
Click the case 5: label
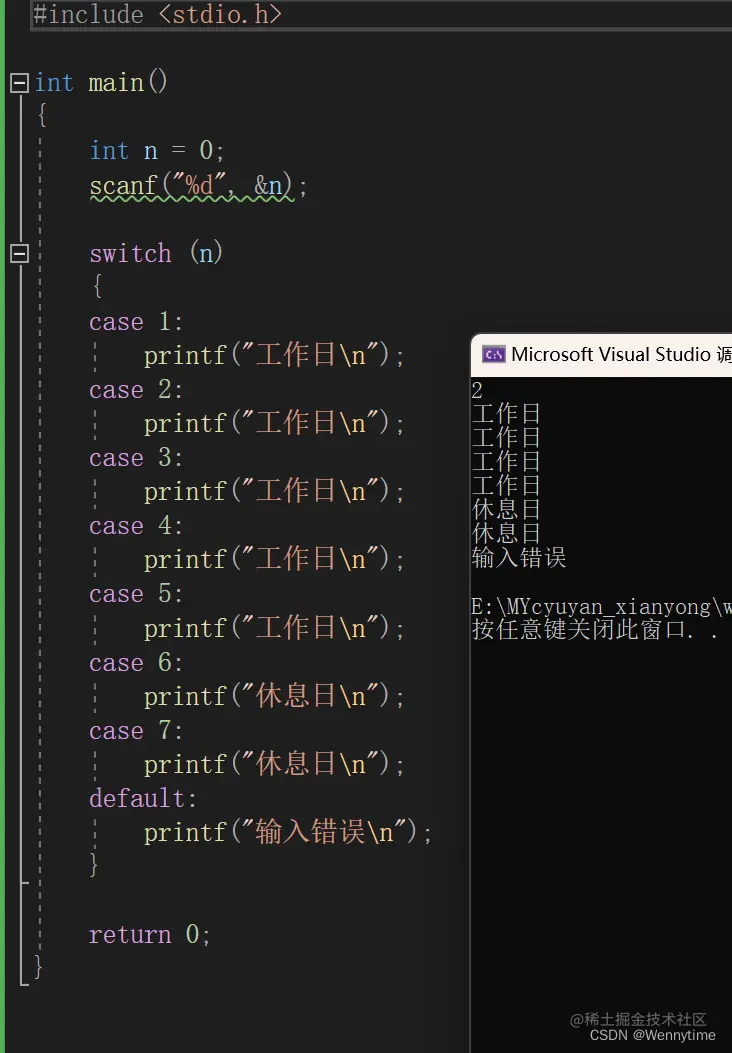coord(136,594)
